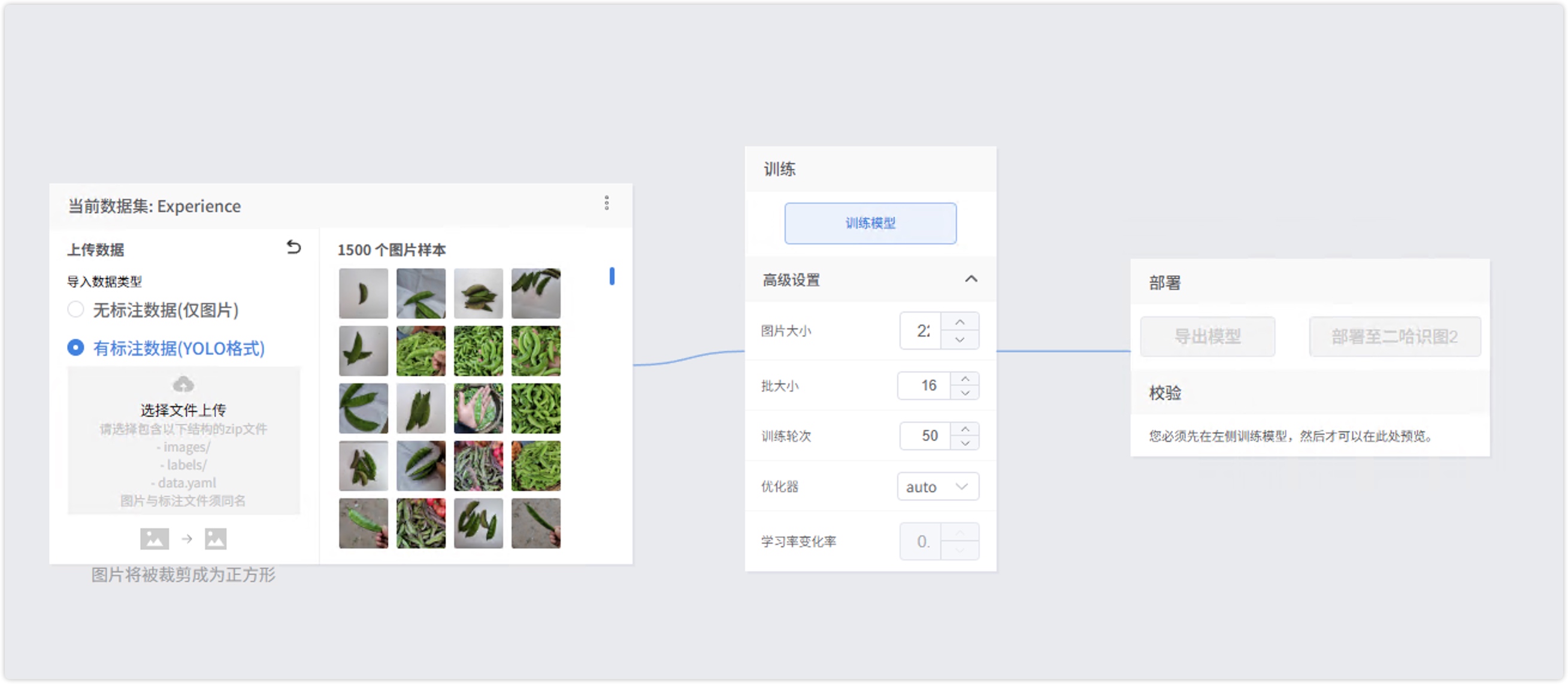Select 无标注数据(仅图片) radio option

pyautogui.click(x=76, y=310)
